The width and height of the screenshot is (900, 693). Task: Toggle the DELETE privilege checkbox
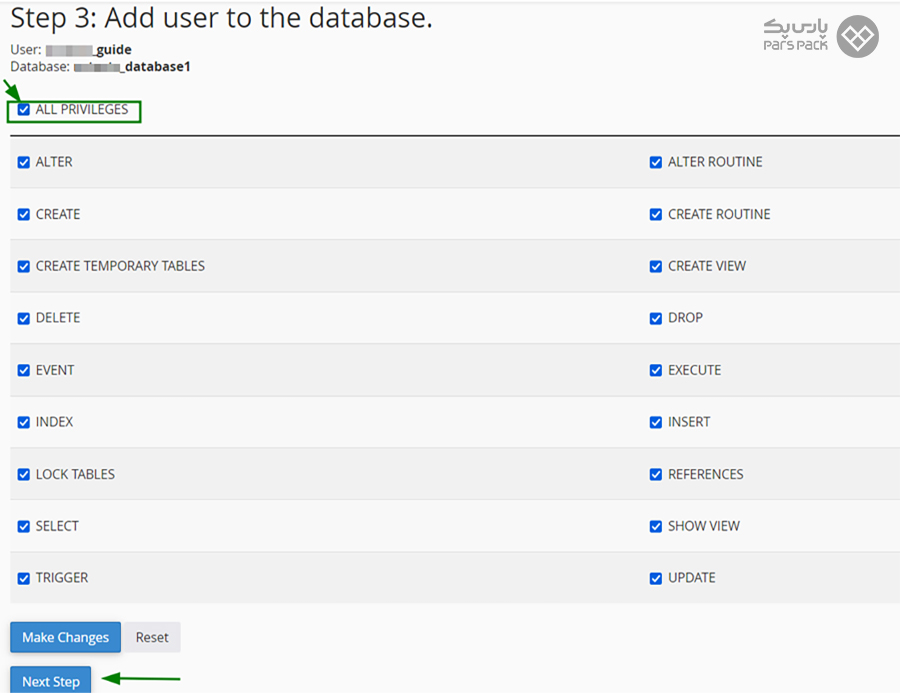pos(24,319)
